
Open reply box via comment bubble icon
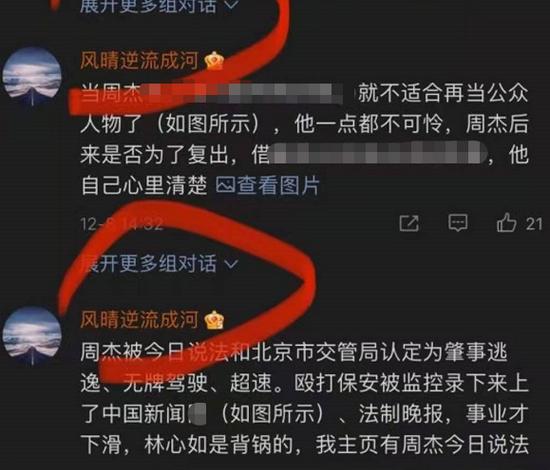pyautogui.click(x=458, y=222)
